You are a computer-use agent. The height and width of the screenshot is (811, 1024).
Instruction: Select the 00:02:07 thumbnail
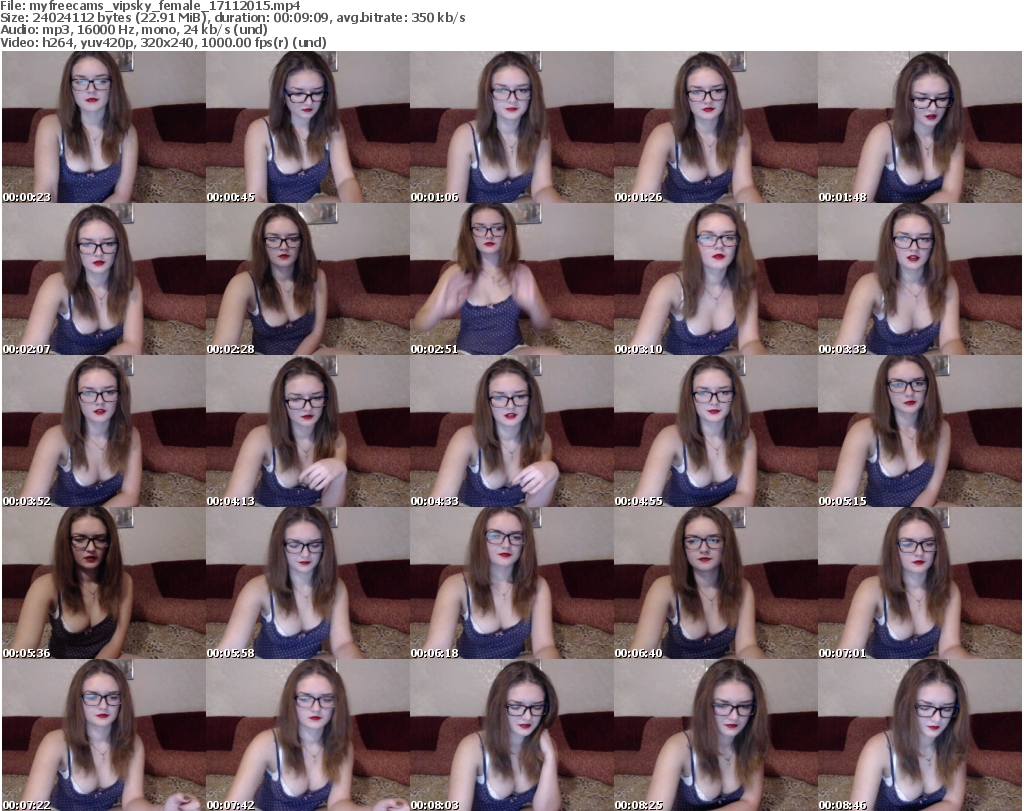[104, 279]
